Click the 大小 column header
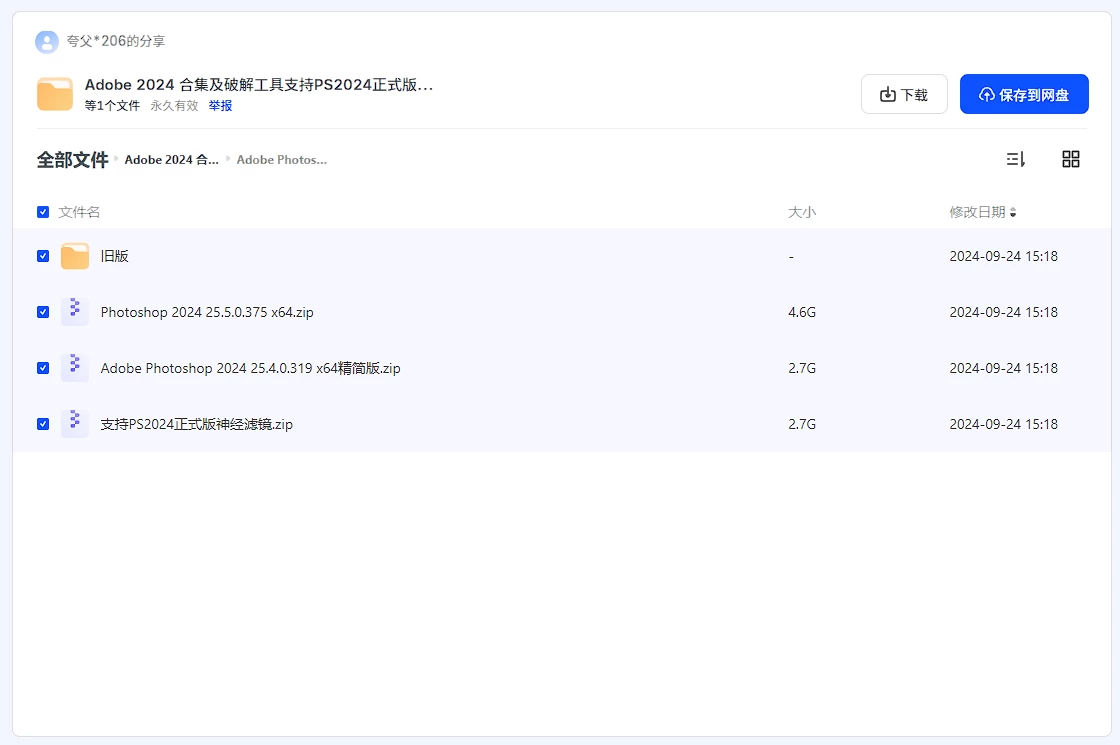The image size is (1120, 745). 802,212
